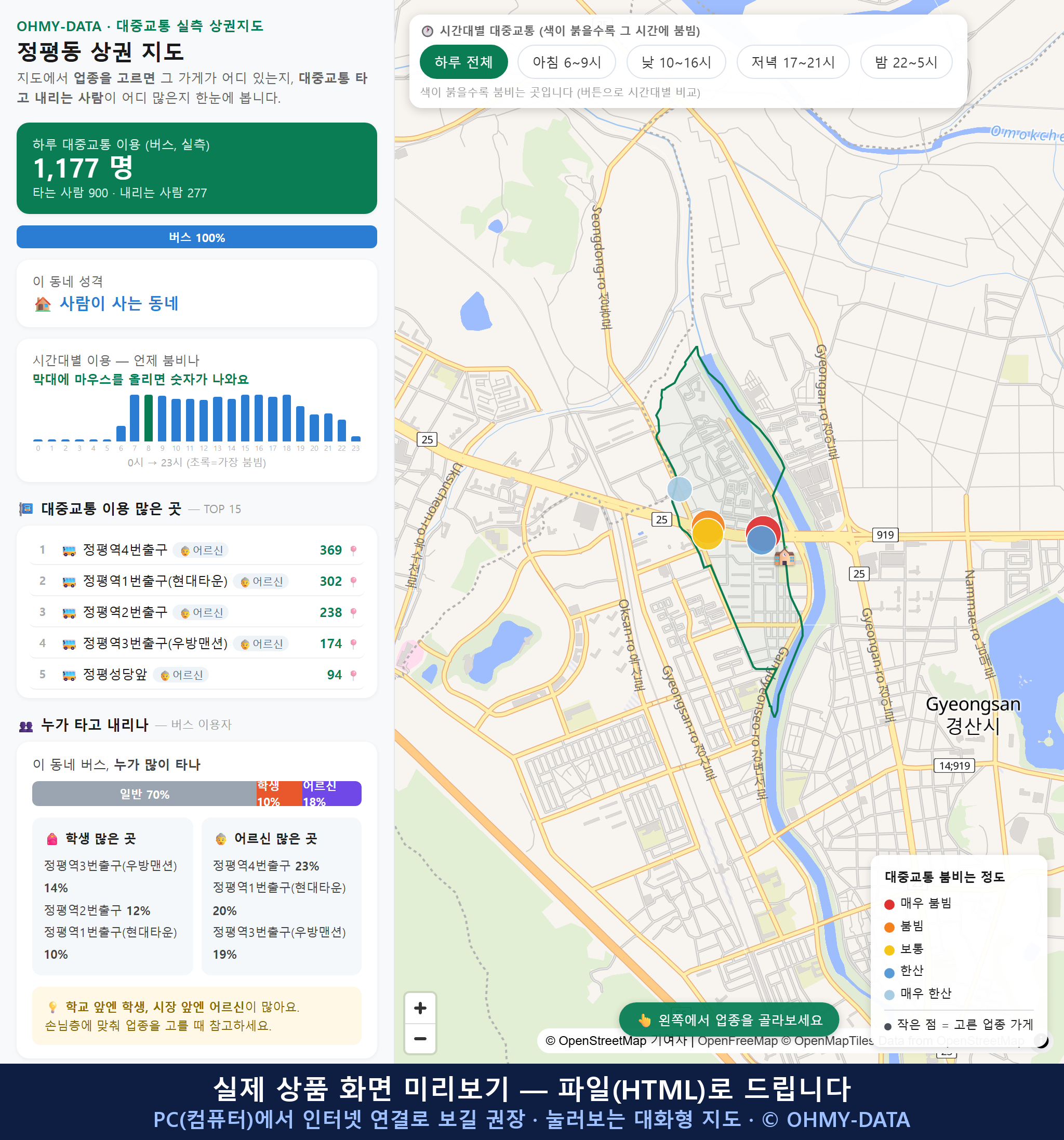Viewport: 1064px width, 1140px height.
Task: Open the OpenStreetMap attribution link
Action: pos(596,1041)
